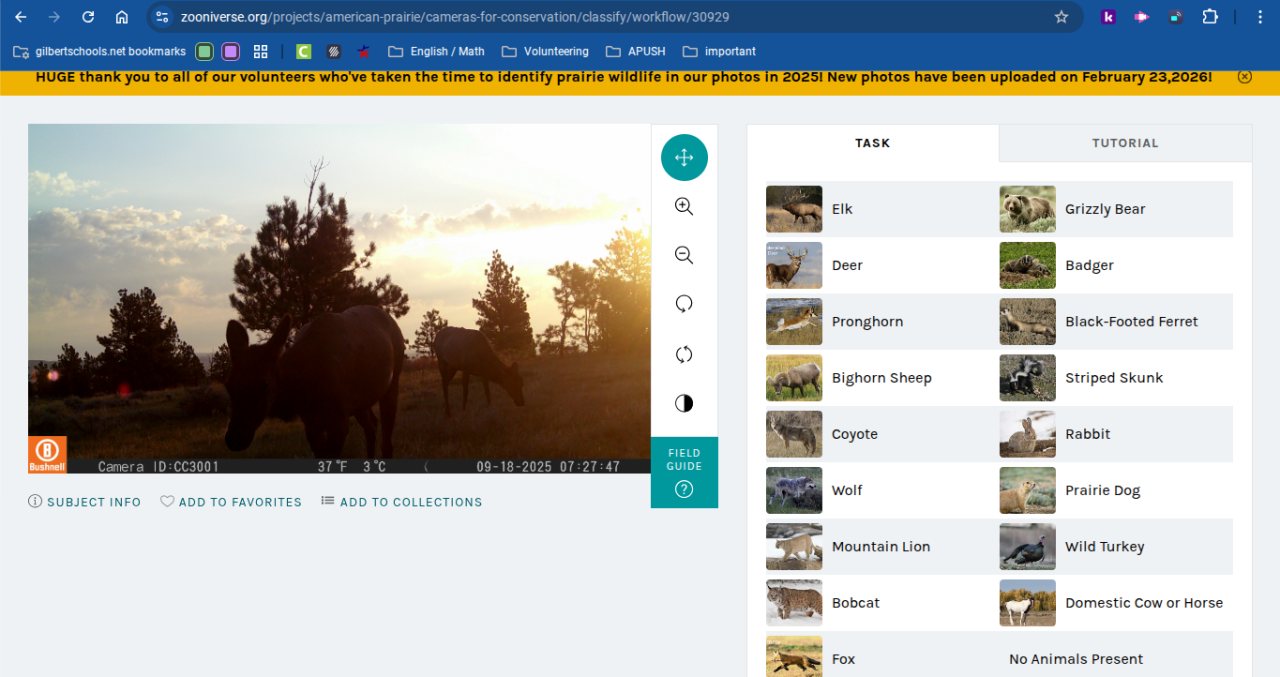1280x677 pixels.
Task: Select Striped Skunk
Action: (x=1116, y=378)
